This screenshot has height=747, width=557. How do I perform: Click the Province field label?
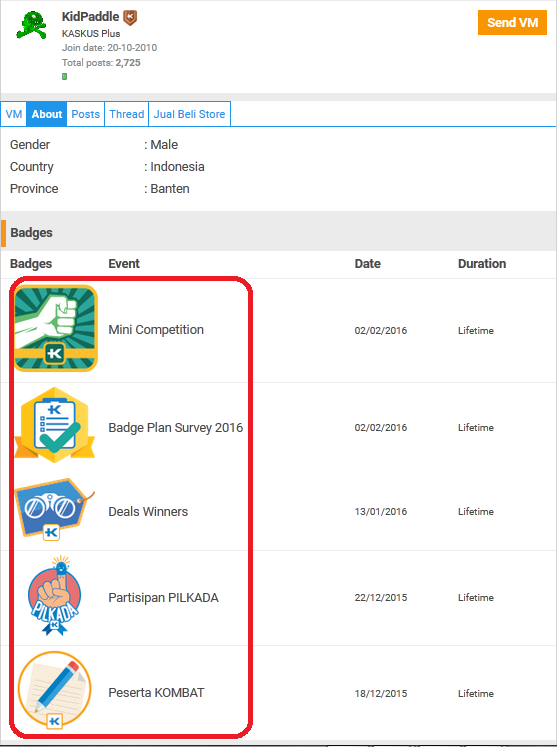tap(34, 189)
